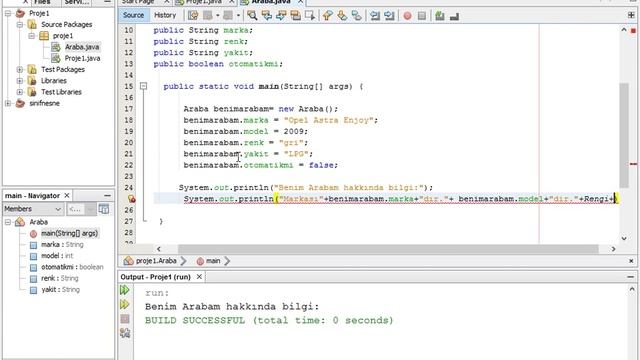Click the editor vertical scrollbar thumb
This screenshot has width=640, height=360.
click(624, 135)
